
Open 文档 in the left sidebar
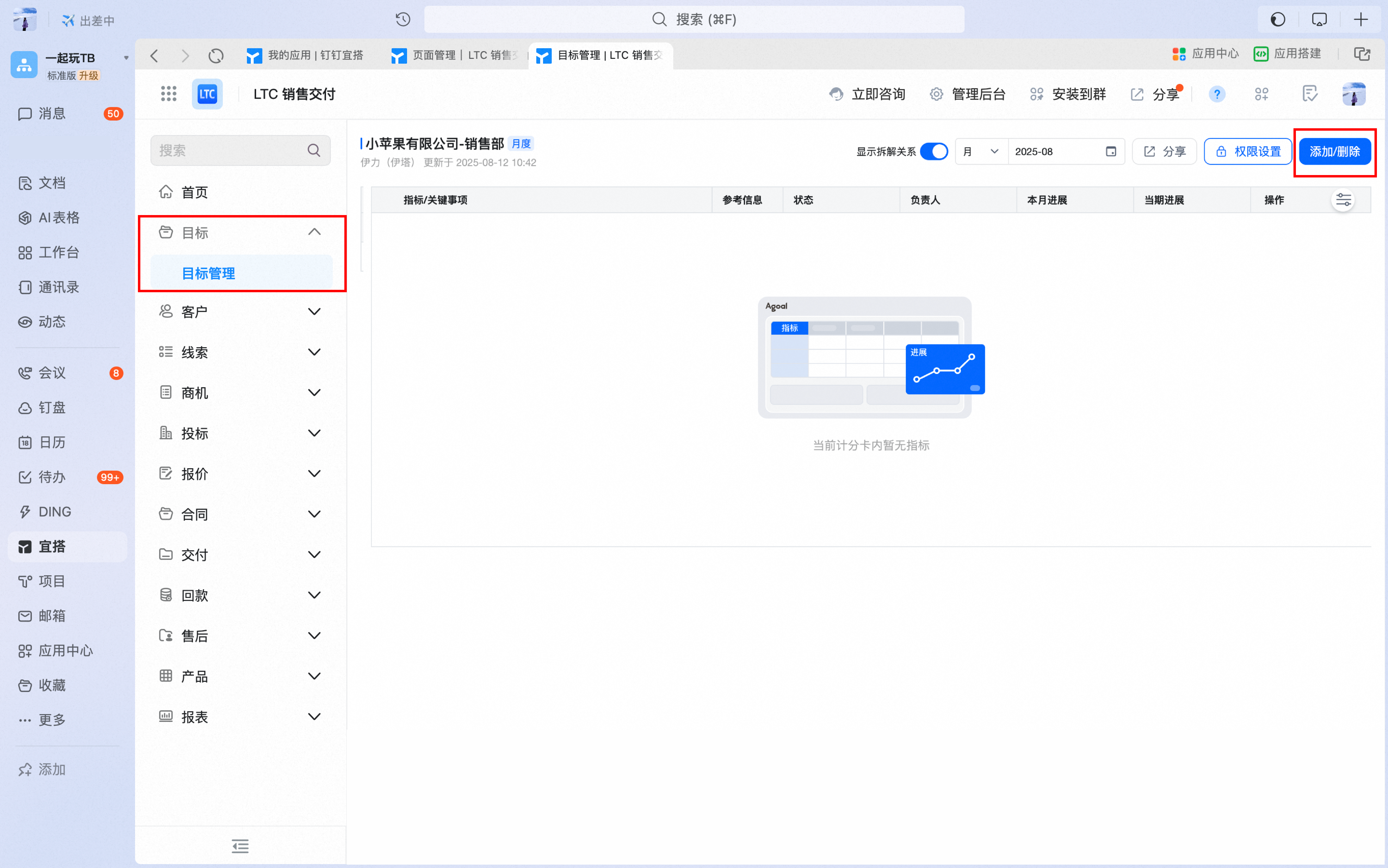(x=68, y=183)
